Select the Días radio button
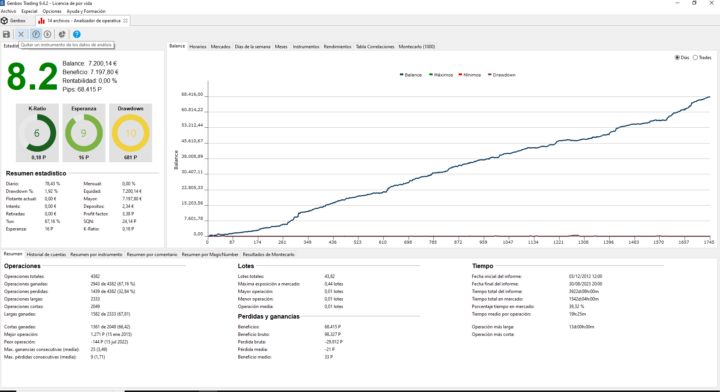 pyautogui.click(x=677, y=57)
